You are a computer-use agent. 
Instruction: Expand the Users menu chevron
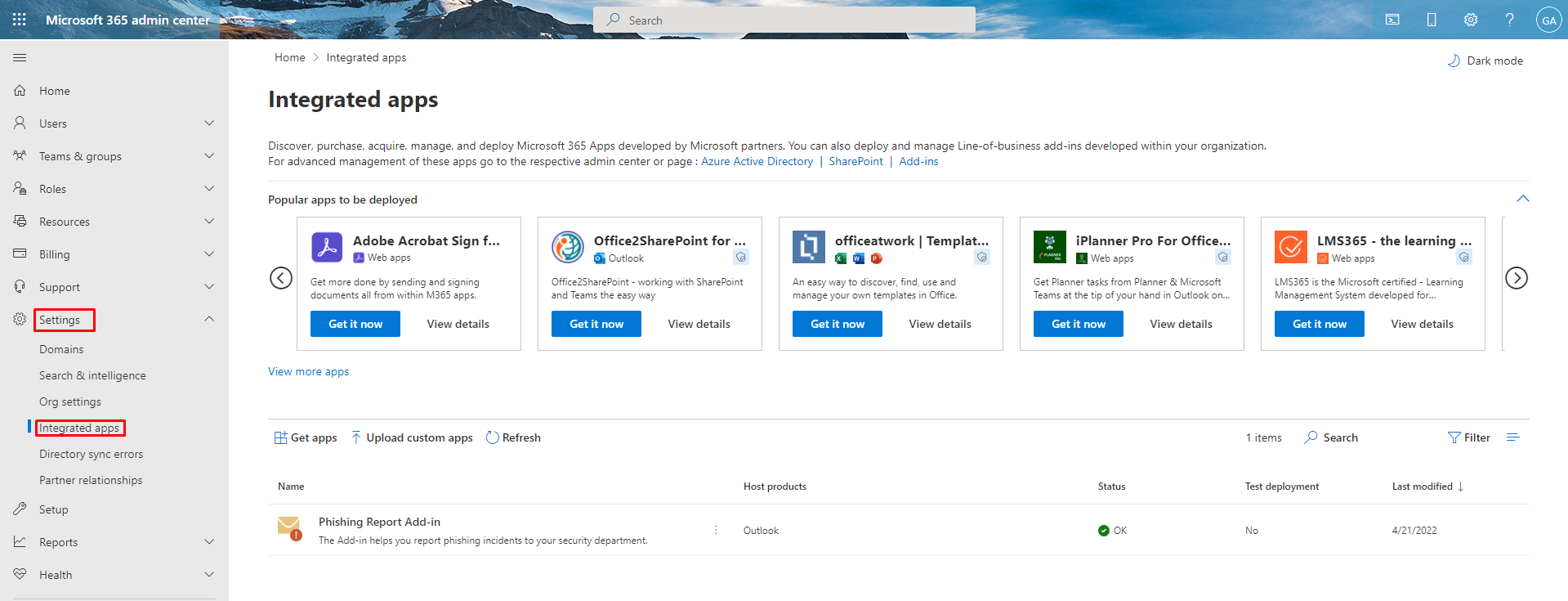point(209,123)
